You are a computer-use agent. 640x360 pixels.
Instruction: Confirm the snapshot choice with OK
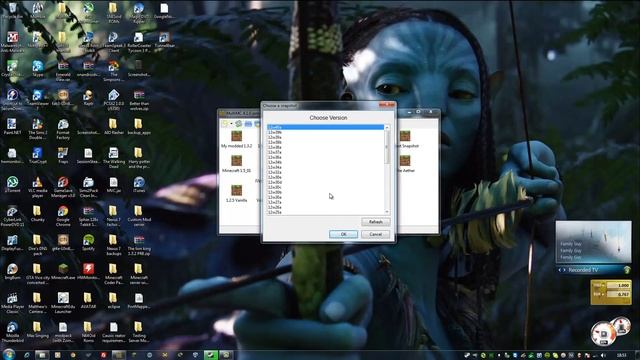[x=343, y=234]
